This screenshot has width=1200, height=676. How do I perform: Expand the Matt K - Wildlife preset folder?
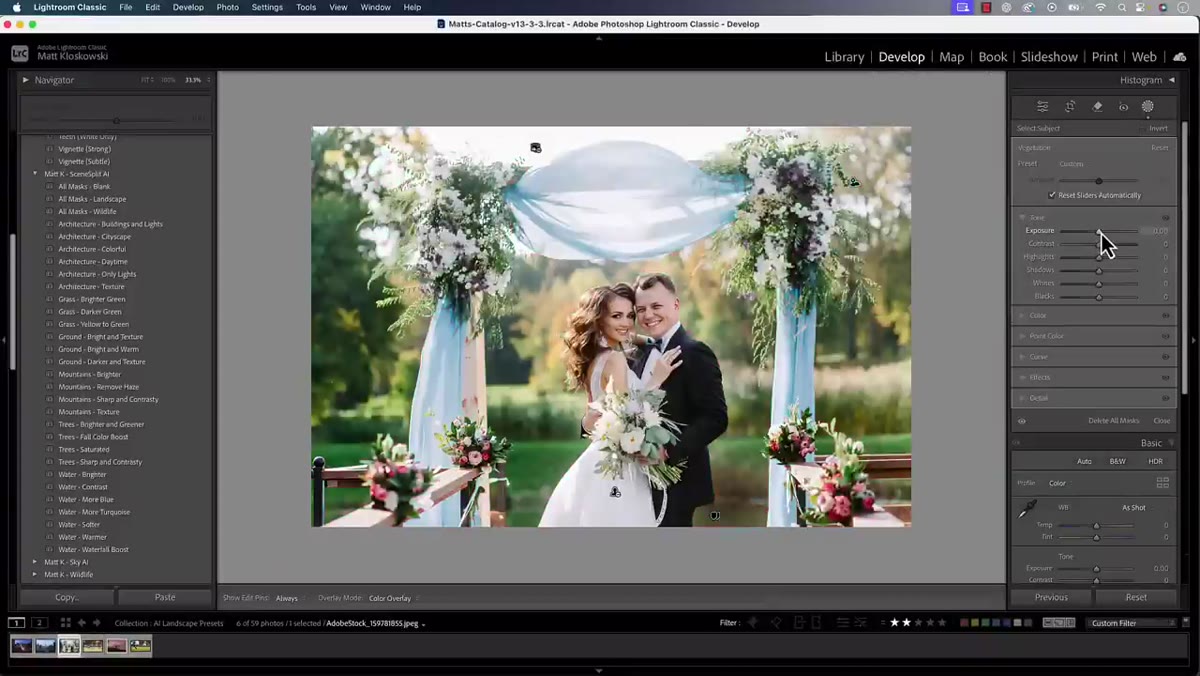(35, 575)
